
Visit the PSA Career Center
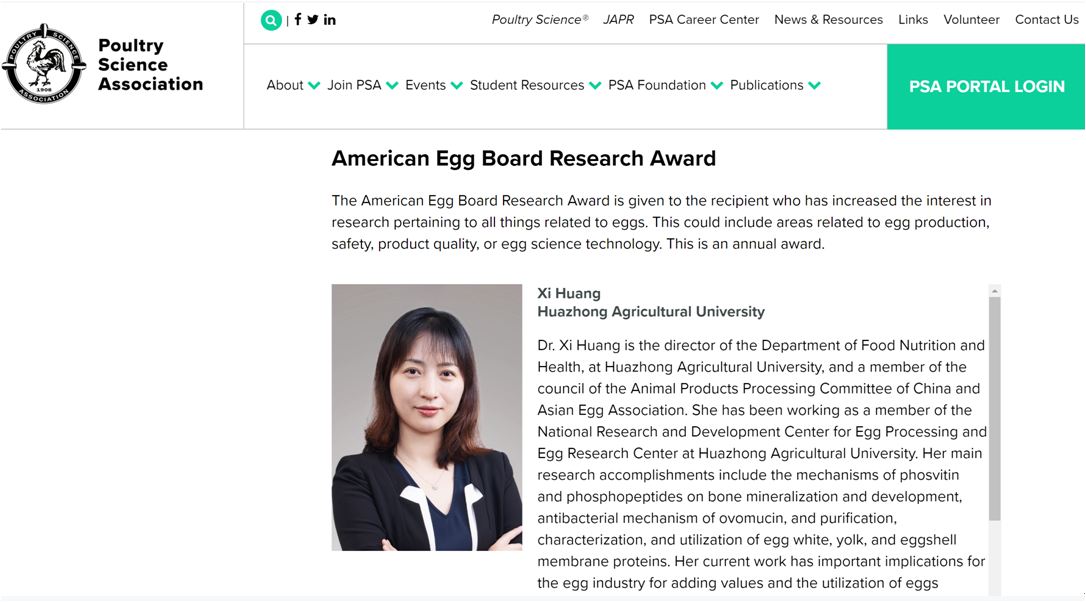pos(704,20)
